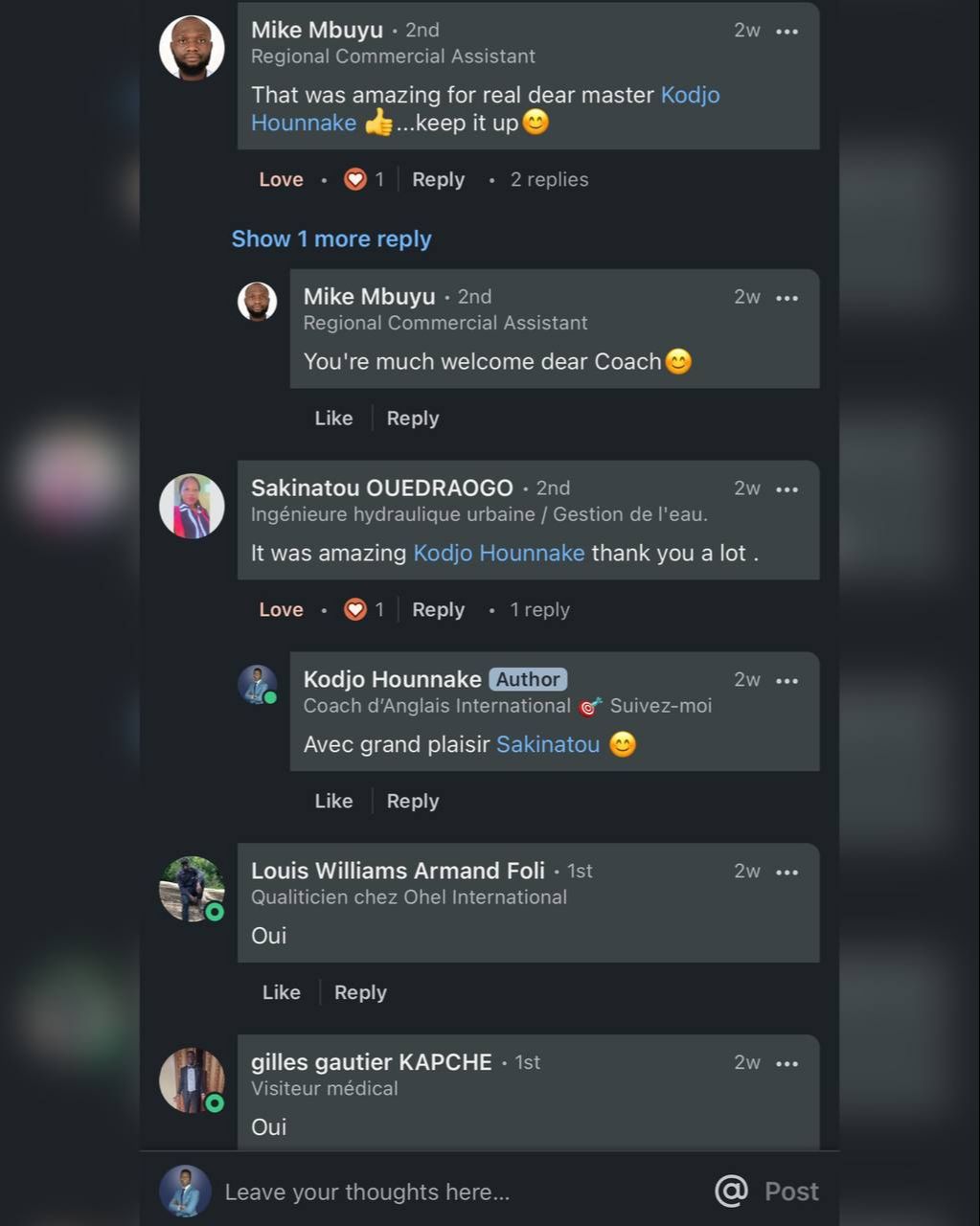This screenshot has width=980, height=1226.
Task: Like Louis Williams Armand Foli's 'Oui' comment
Action: click(x=281, y=992)
